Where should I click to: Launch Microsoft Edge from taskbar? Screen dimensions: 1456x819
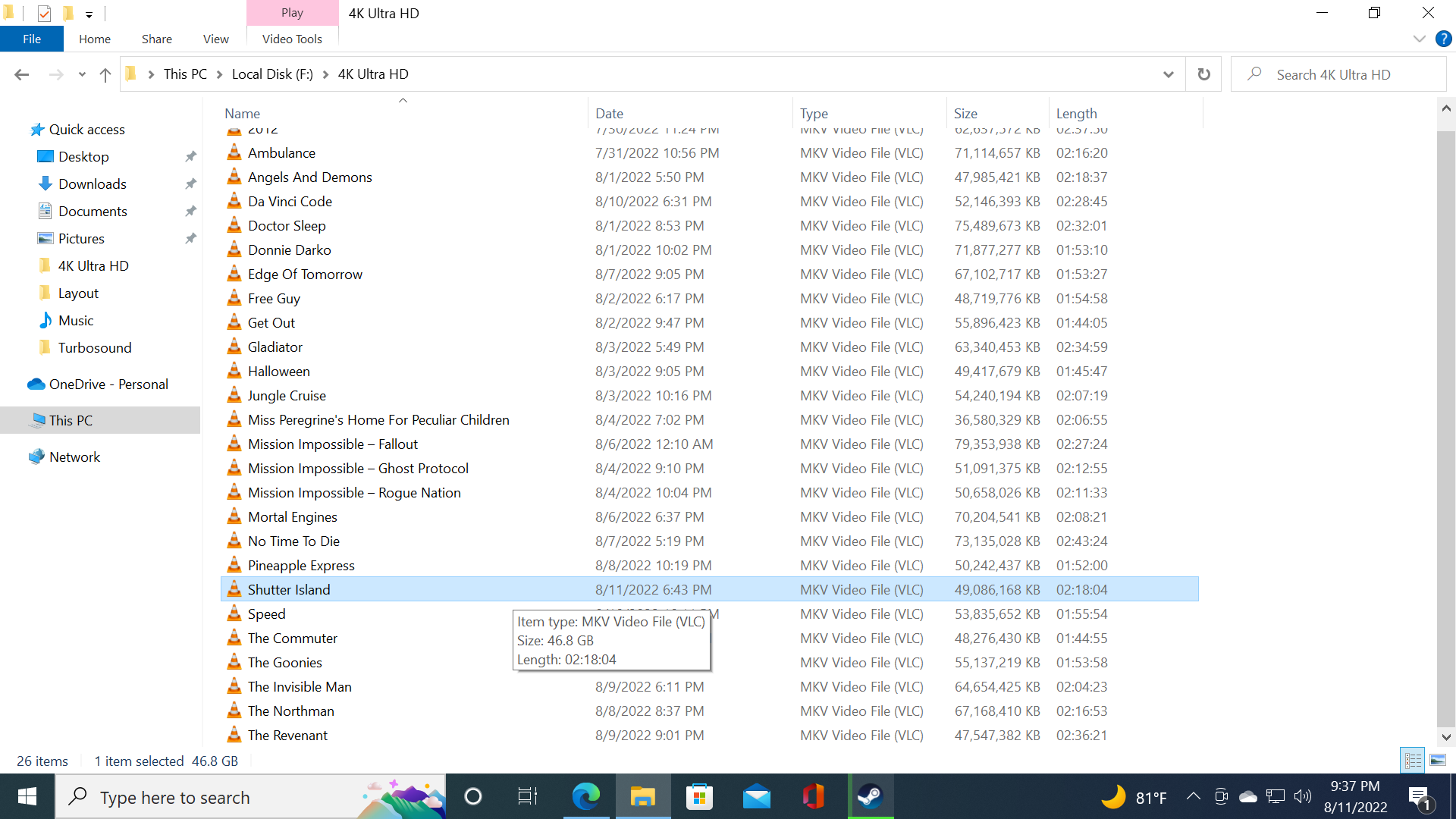(x=585, y=797)
